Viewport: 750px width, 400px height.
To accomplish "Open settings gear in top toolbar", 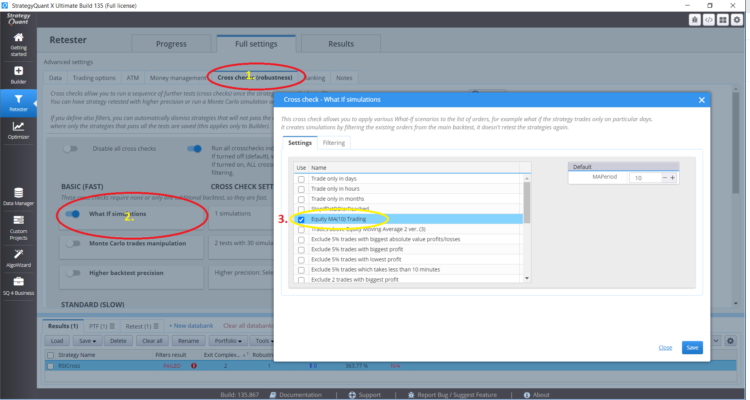I will coord(737,20).
